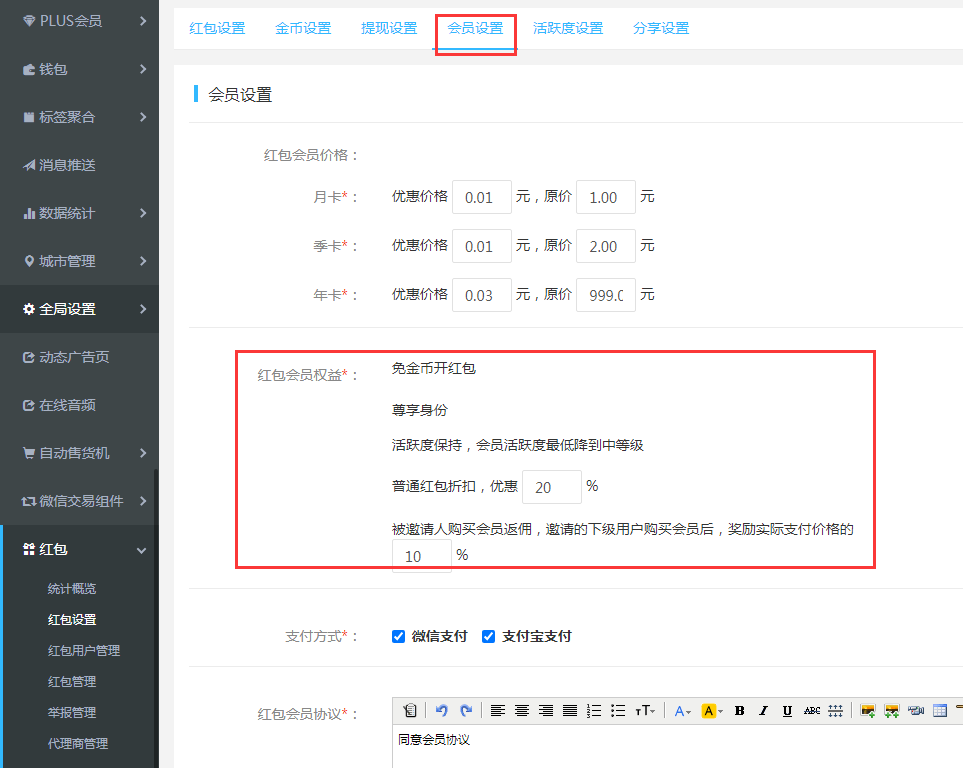Go to 统计概览 under 红包
This screenshot has width=963, height=768.
point(72,589)
